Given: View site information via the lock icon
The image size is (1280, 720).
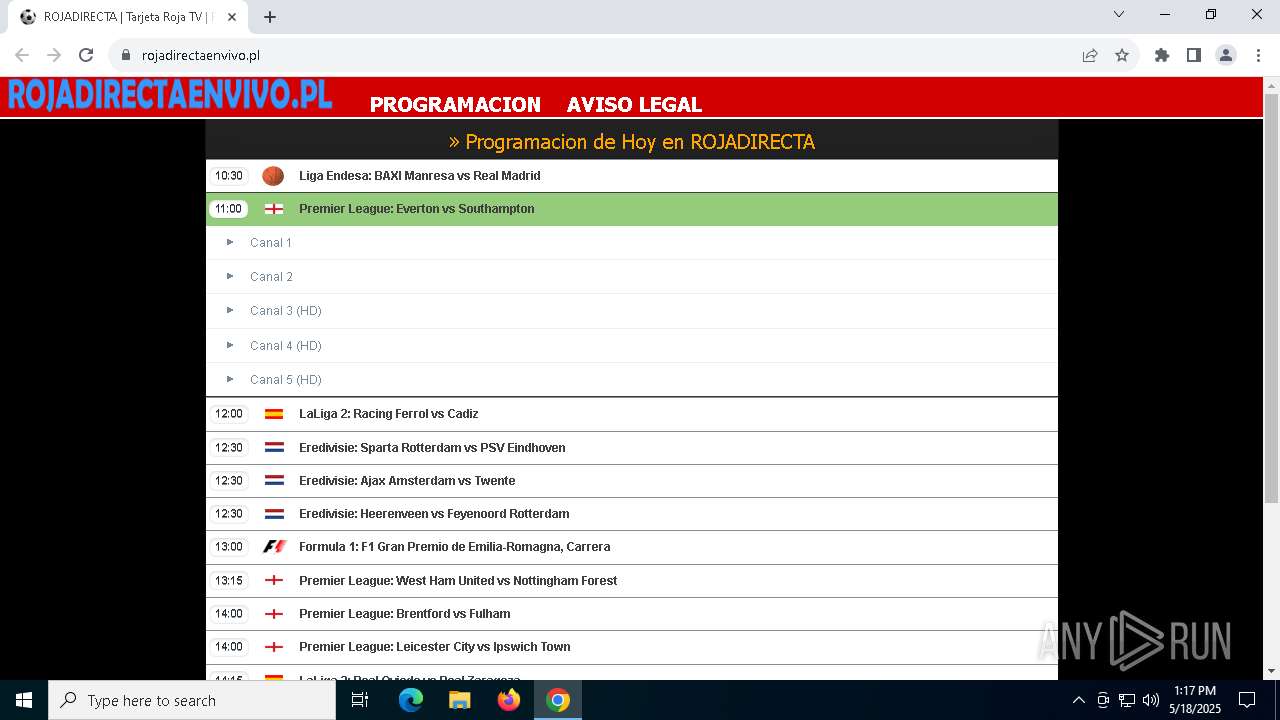Looking at the screenshot, I should (126, 55).
